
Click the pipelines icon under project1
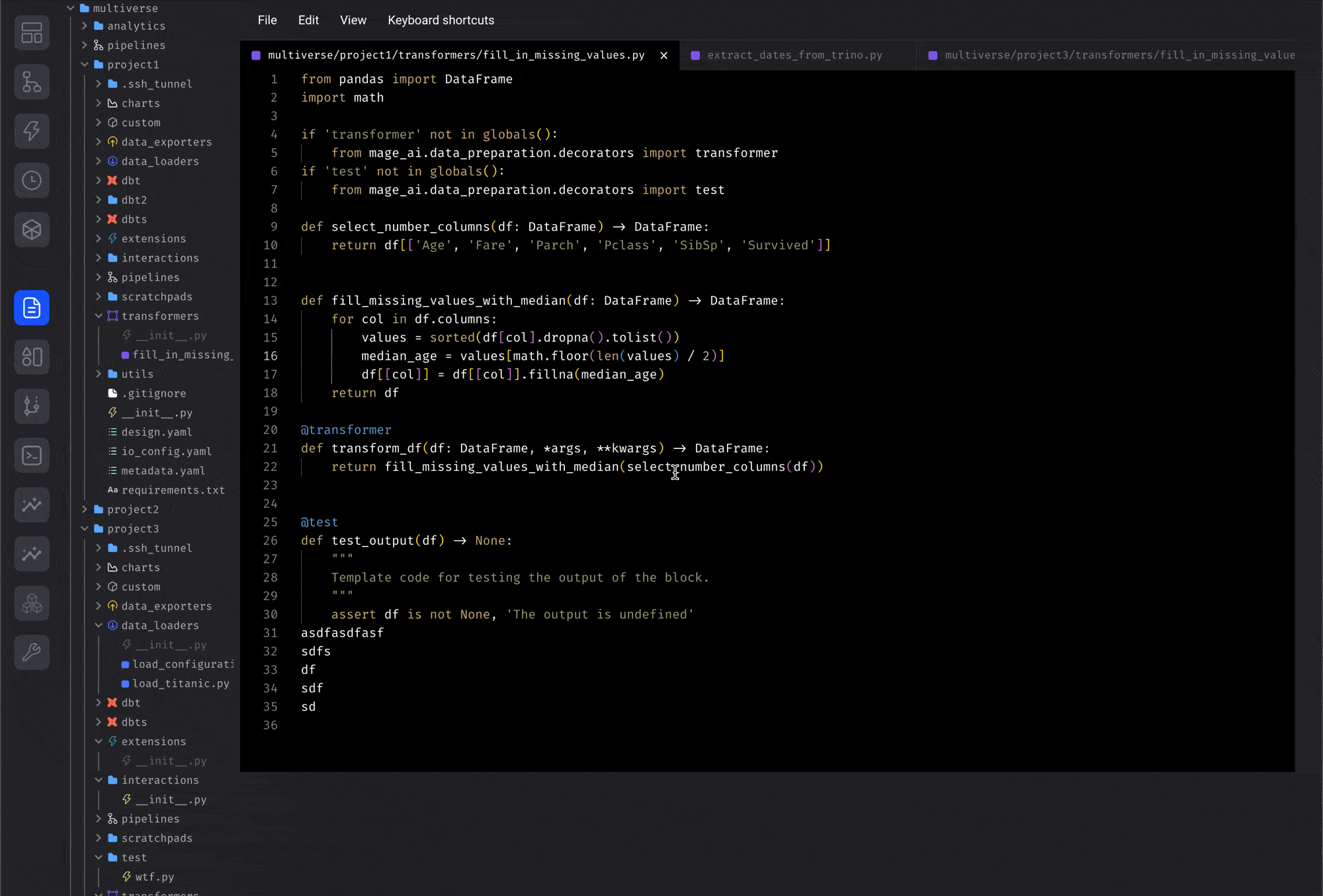112,277
